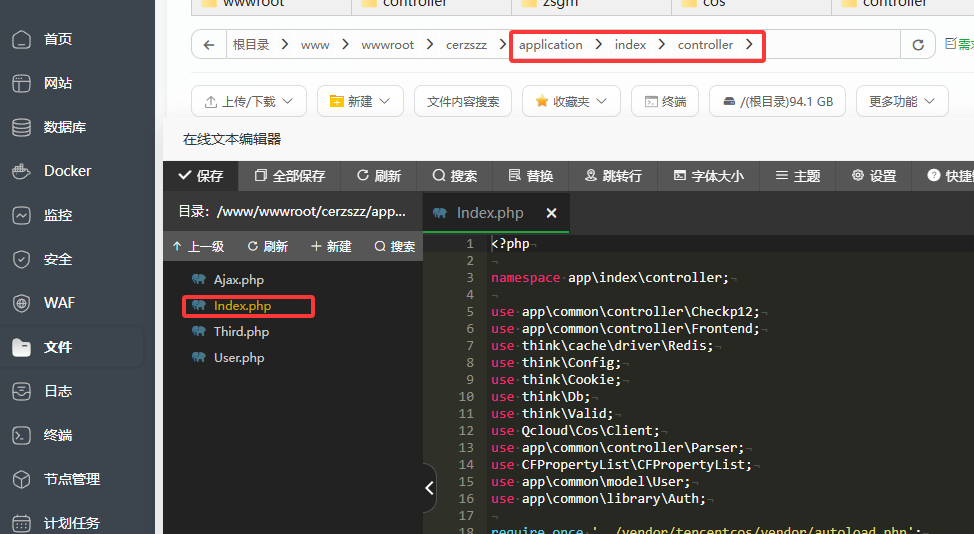Open User.php in the file tree
The height and width of the screenshot is (534, 974).
pos(238,358)
